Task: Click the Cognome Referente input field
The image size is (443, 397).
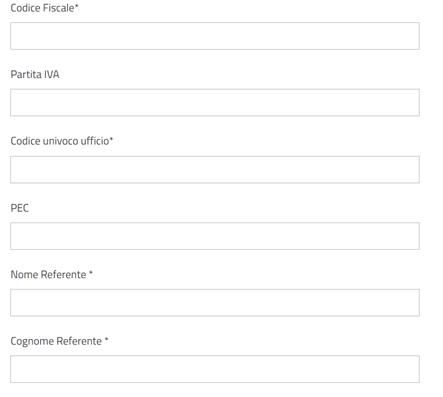Action: 215,369
